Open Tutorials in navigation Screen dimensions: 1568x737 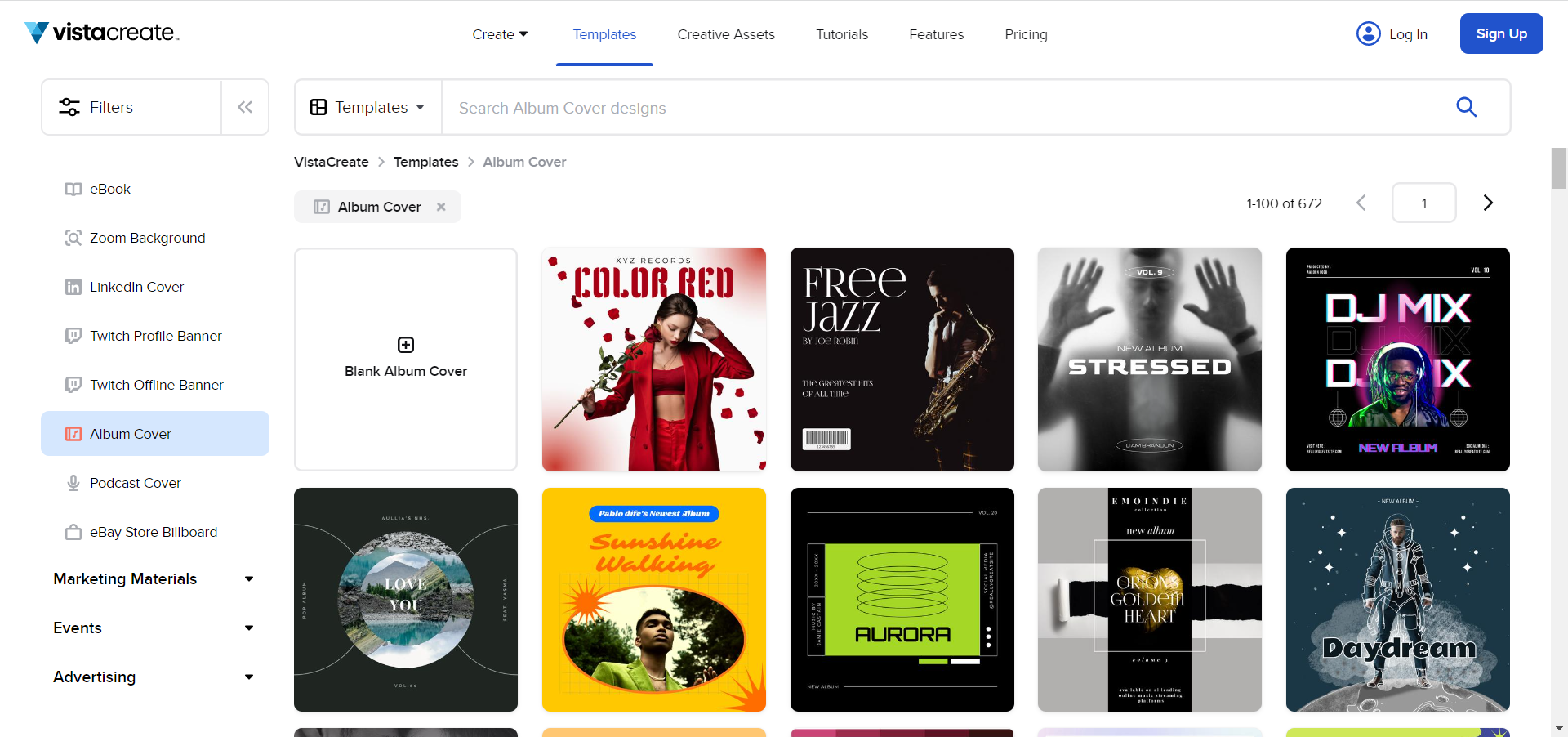(x=842, y=34)
